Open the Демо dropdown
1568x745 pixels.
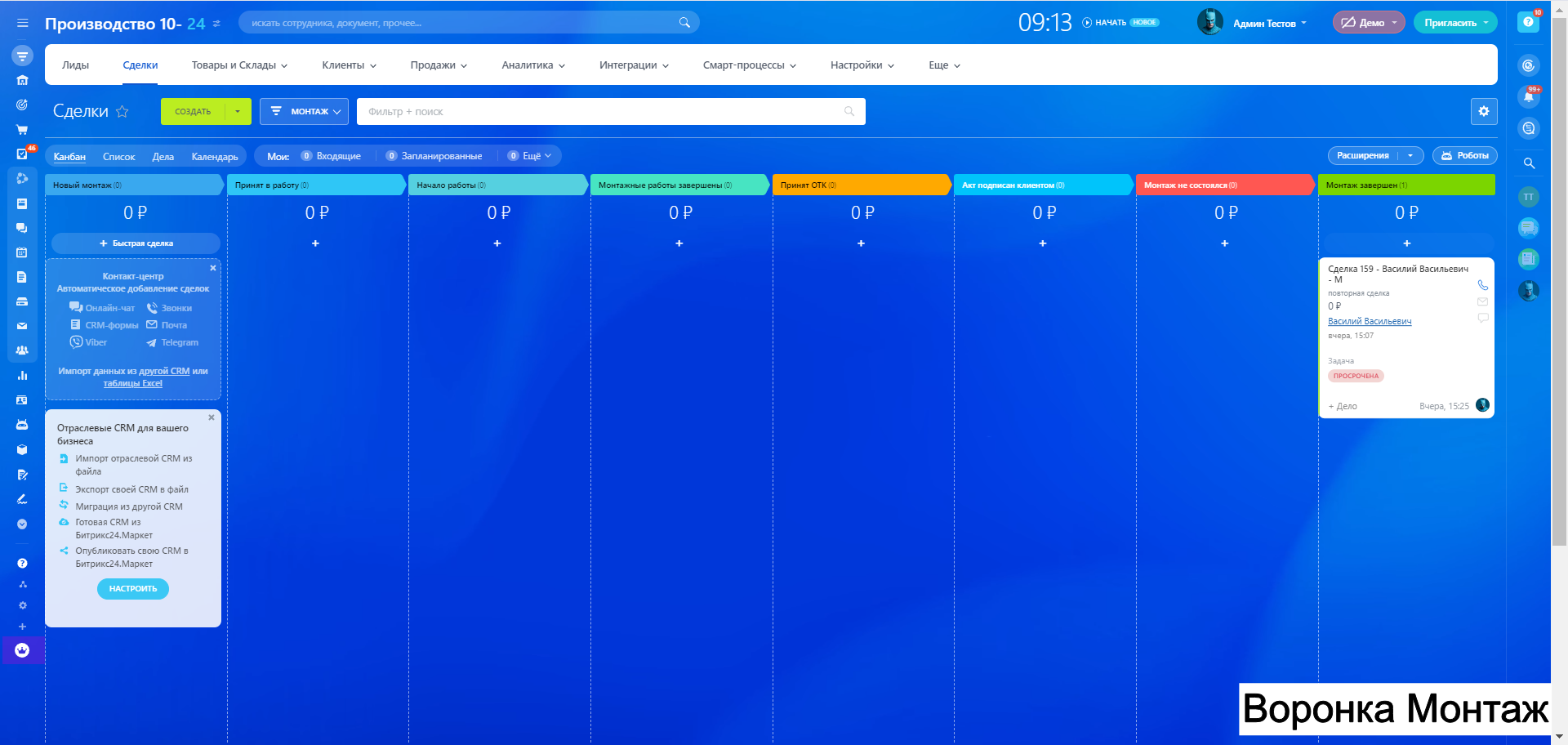pos(1369,23)
